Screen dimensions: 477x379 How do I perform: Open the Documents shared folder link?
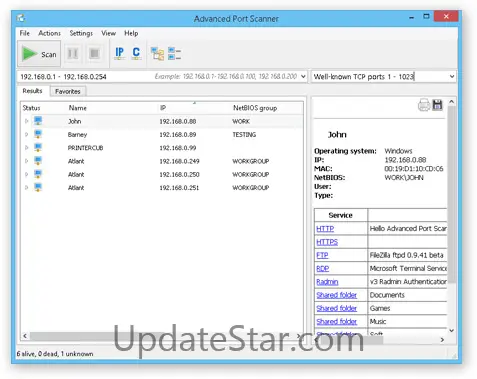pyautogui.click(x=337, y=295)
